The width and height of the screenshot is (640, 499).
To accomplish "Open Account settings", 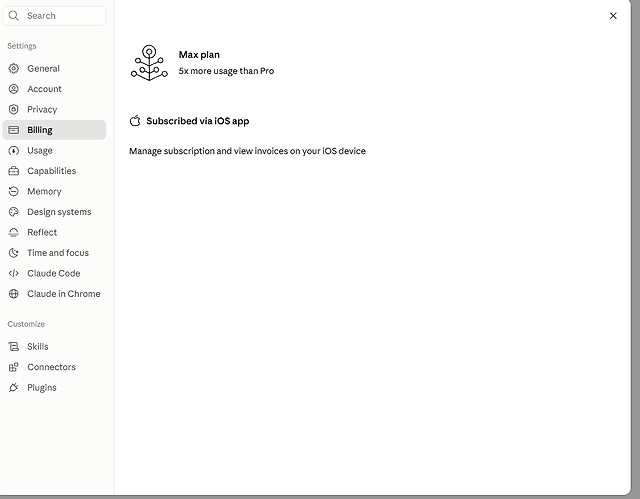I will (54, 89).
